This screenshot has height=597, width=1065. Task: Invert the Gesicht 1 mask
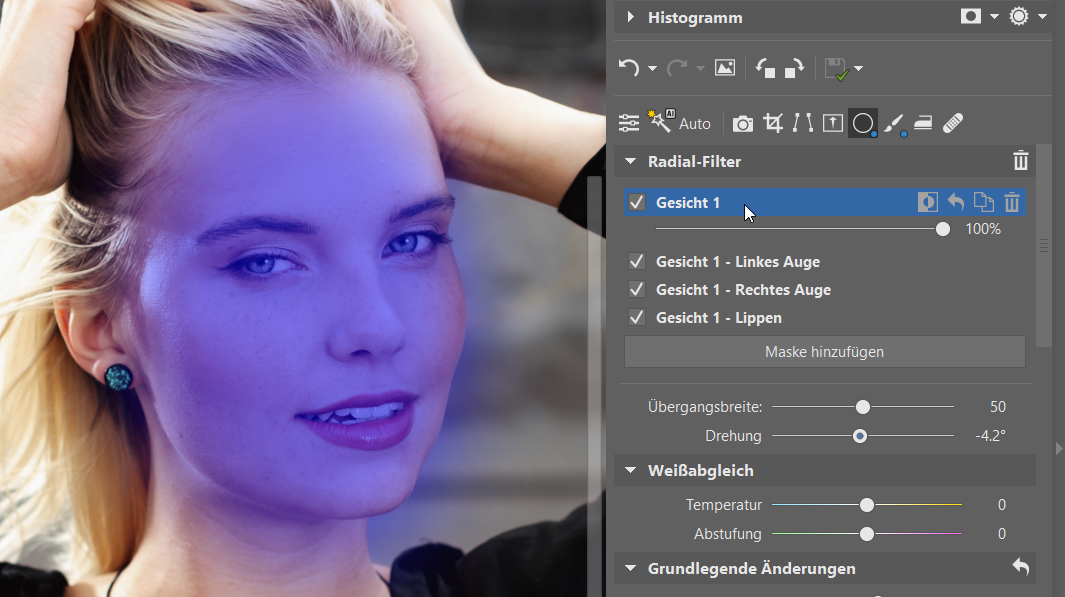coord(927,203)
